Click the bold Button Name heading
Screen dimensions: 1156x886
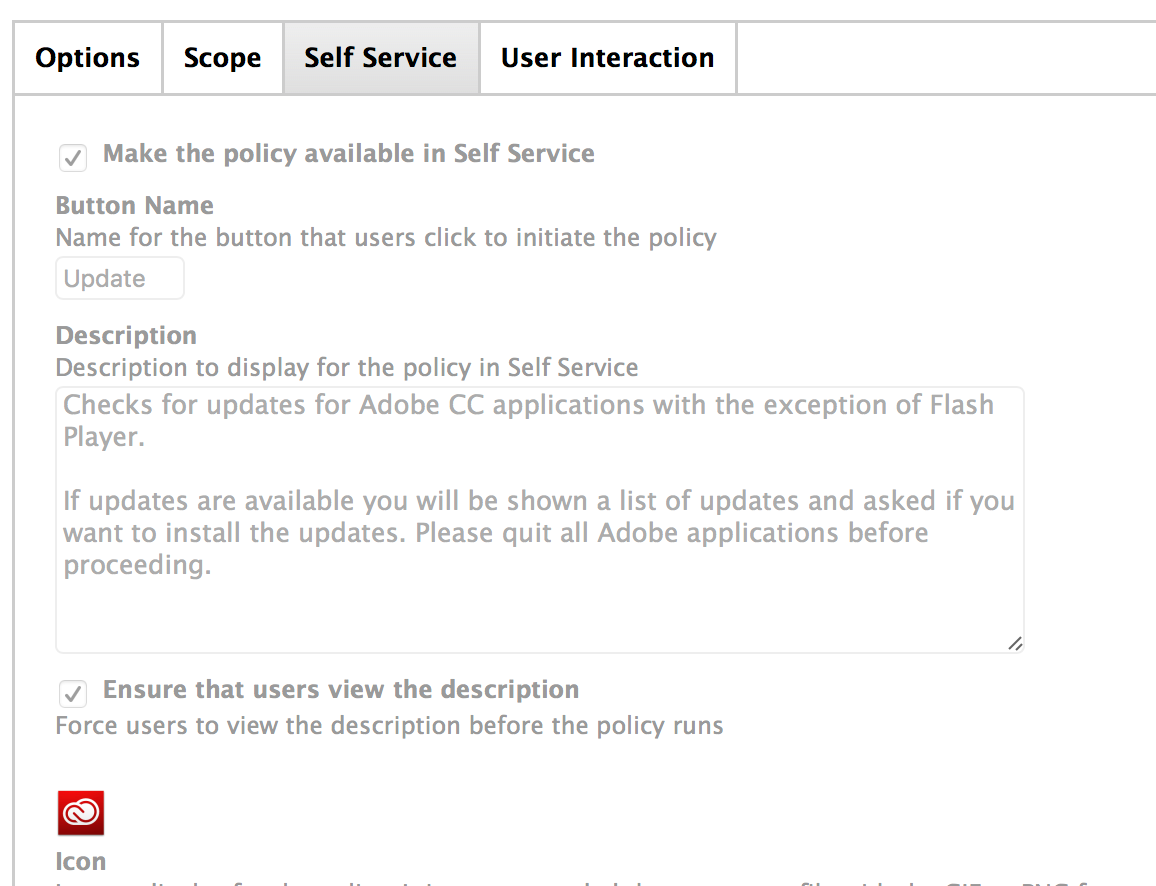click(134, 205)
